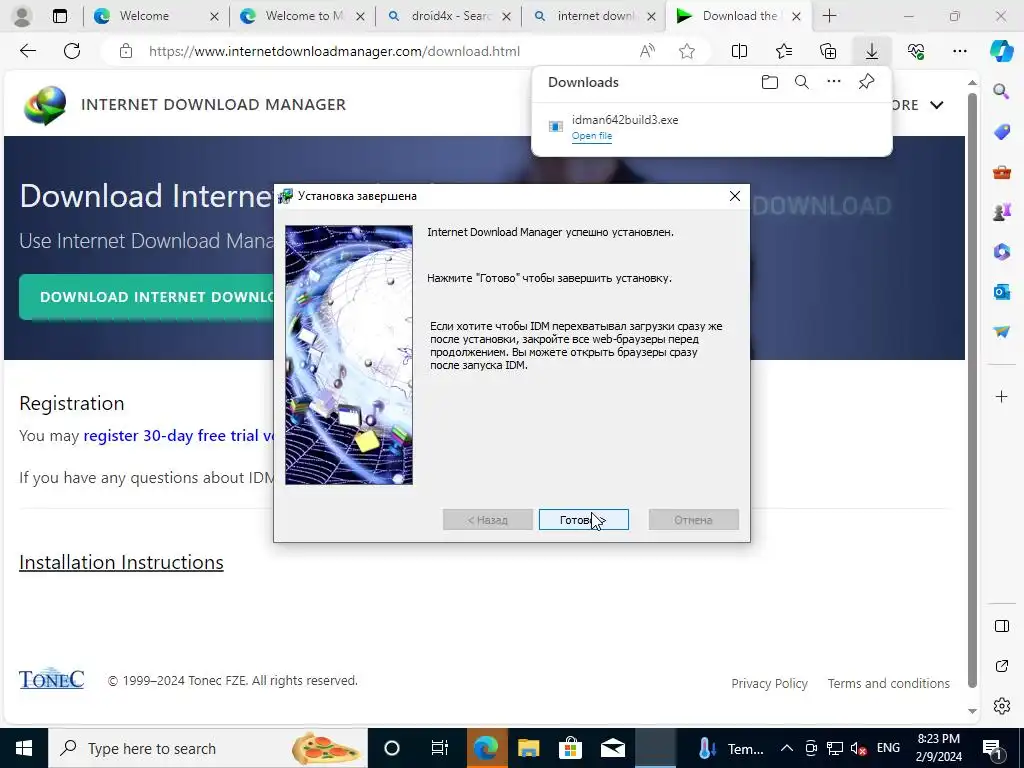Open Windows Start menu
The width and height of the screenshot is (1024, 768).
coord(24,748)
